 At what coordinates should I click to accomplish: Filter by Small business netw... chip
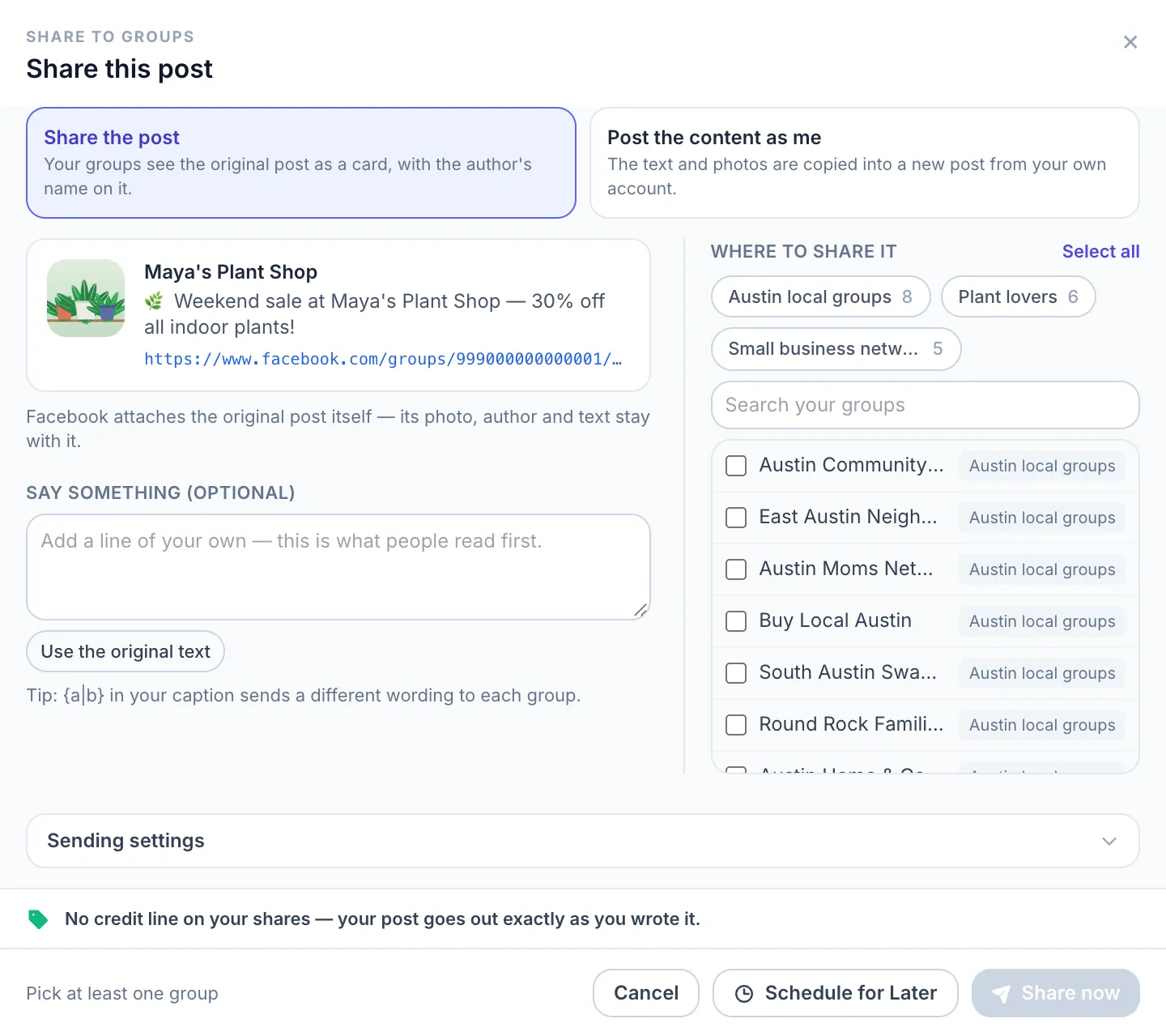[836, 349]
